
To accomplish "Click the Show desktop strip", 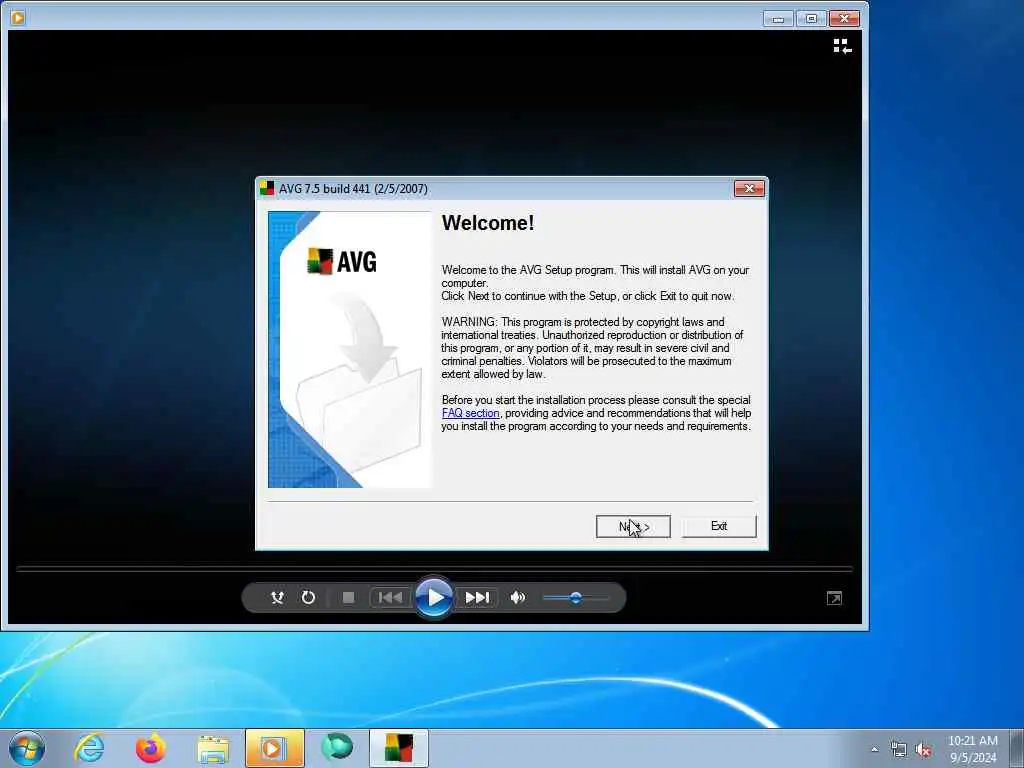I will point(1017,748).
